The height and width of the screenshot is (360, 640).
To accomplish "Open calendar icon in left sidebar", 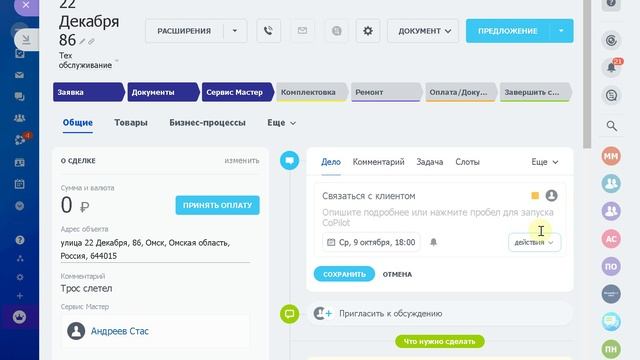I will click(x=19, y=184).
